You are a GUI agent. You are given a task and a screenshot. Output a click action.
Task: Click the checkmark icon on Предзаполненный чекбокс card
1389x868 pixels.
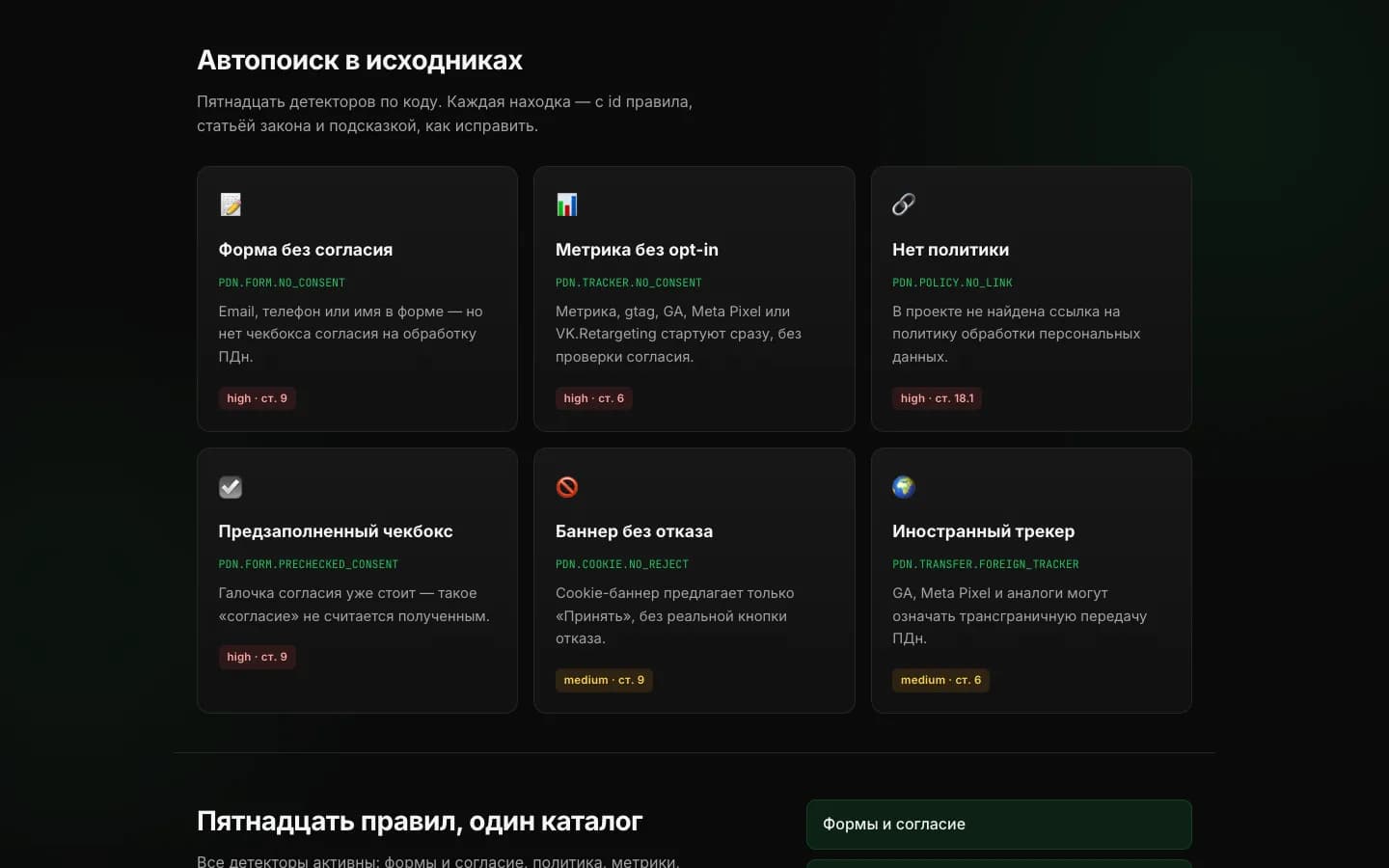click(231, 487)
